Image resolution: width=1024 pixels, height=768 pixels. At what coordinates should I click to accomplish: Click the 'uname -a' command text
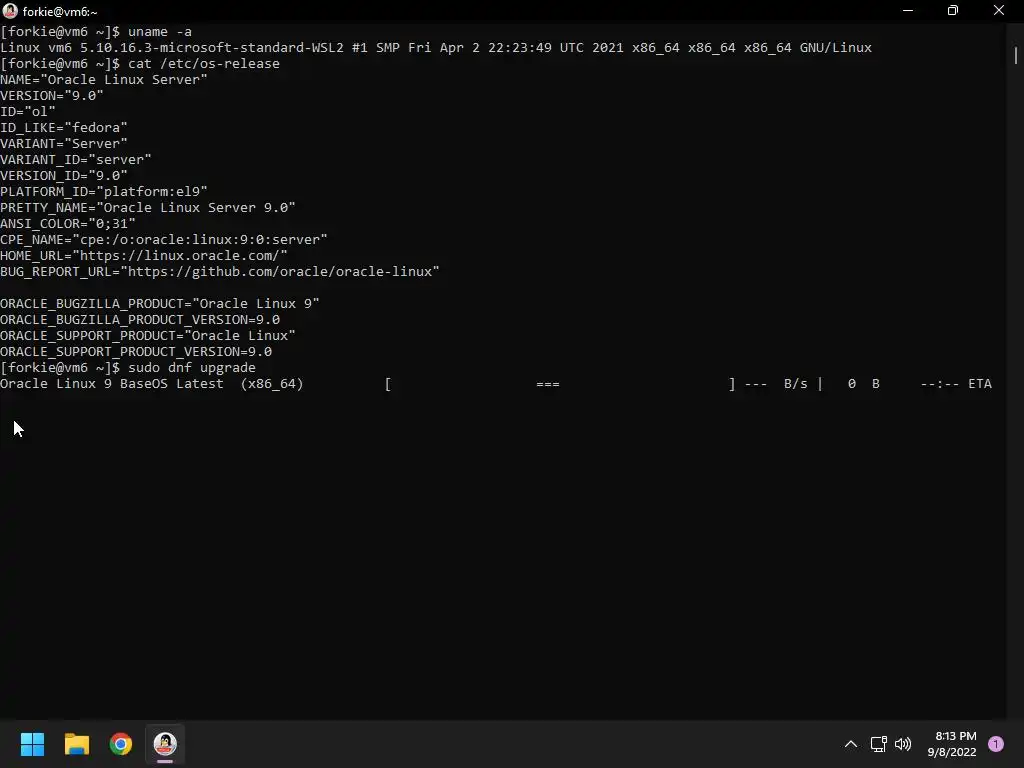click(160, 32)
